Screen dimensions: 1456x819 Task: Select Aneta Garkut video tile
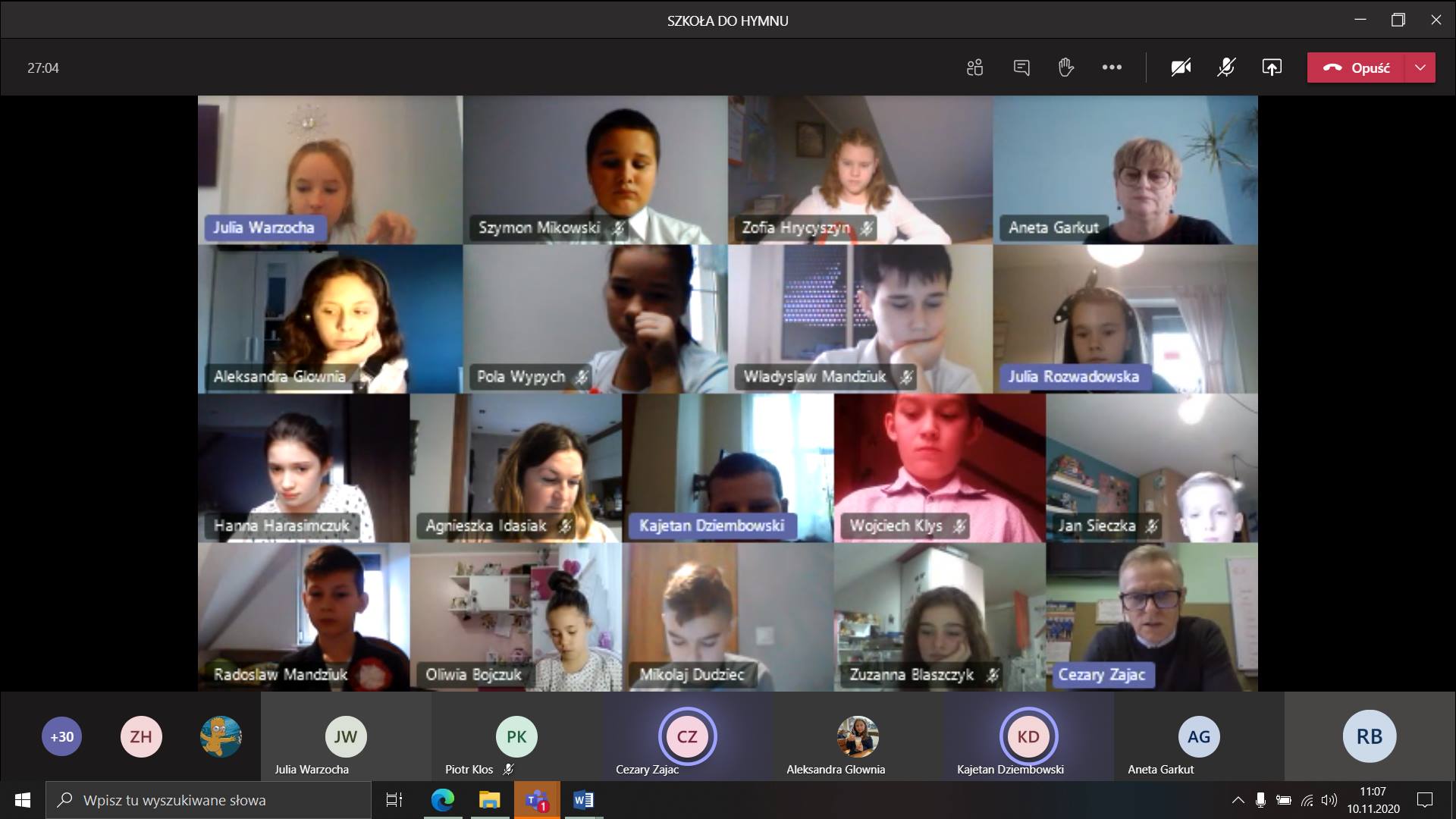coord(1125,170)
